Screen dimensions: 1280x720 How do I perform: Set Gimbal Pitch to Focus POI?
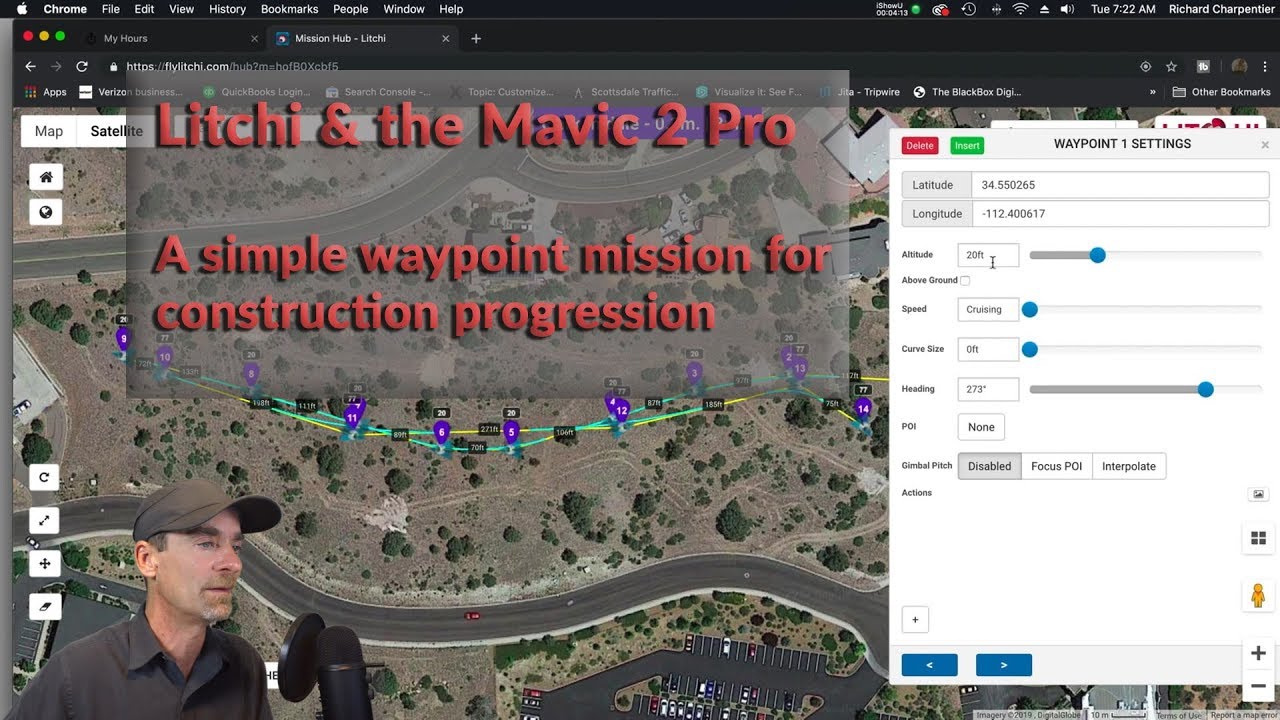pyautogui.click(x=1056, y=466)
